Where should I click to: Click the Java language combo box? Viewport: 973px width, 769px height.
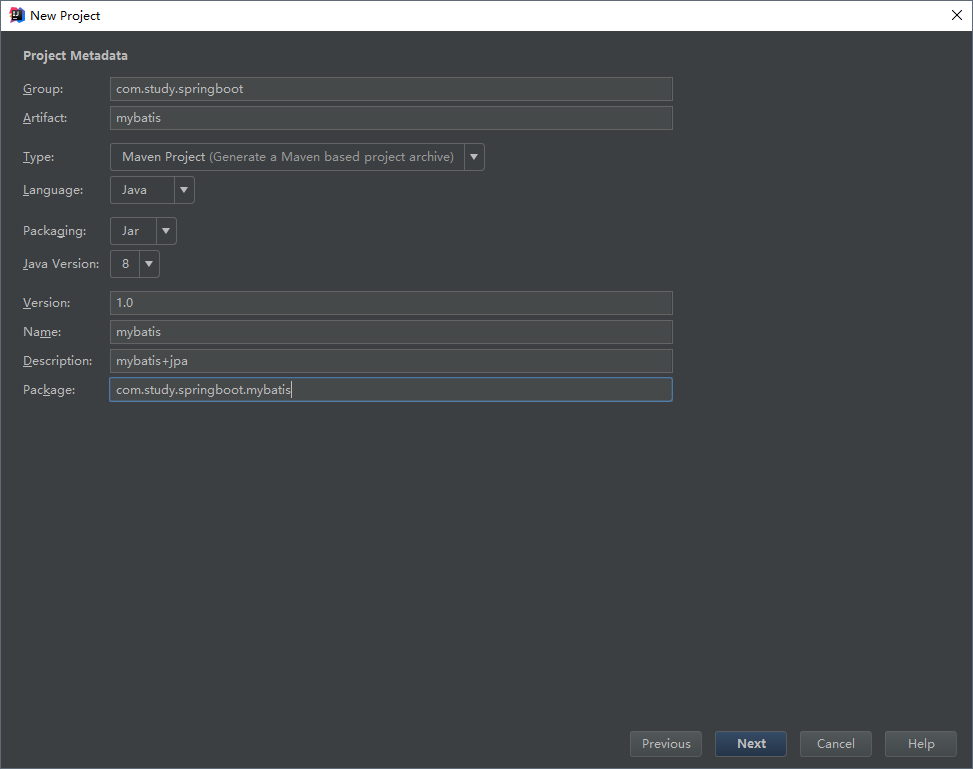pyautogui.click(x=152, y=190)
